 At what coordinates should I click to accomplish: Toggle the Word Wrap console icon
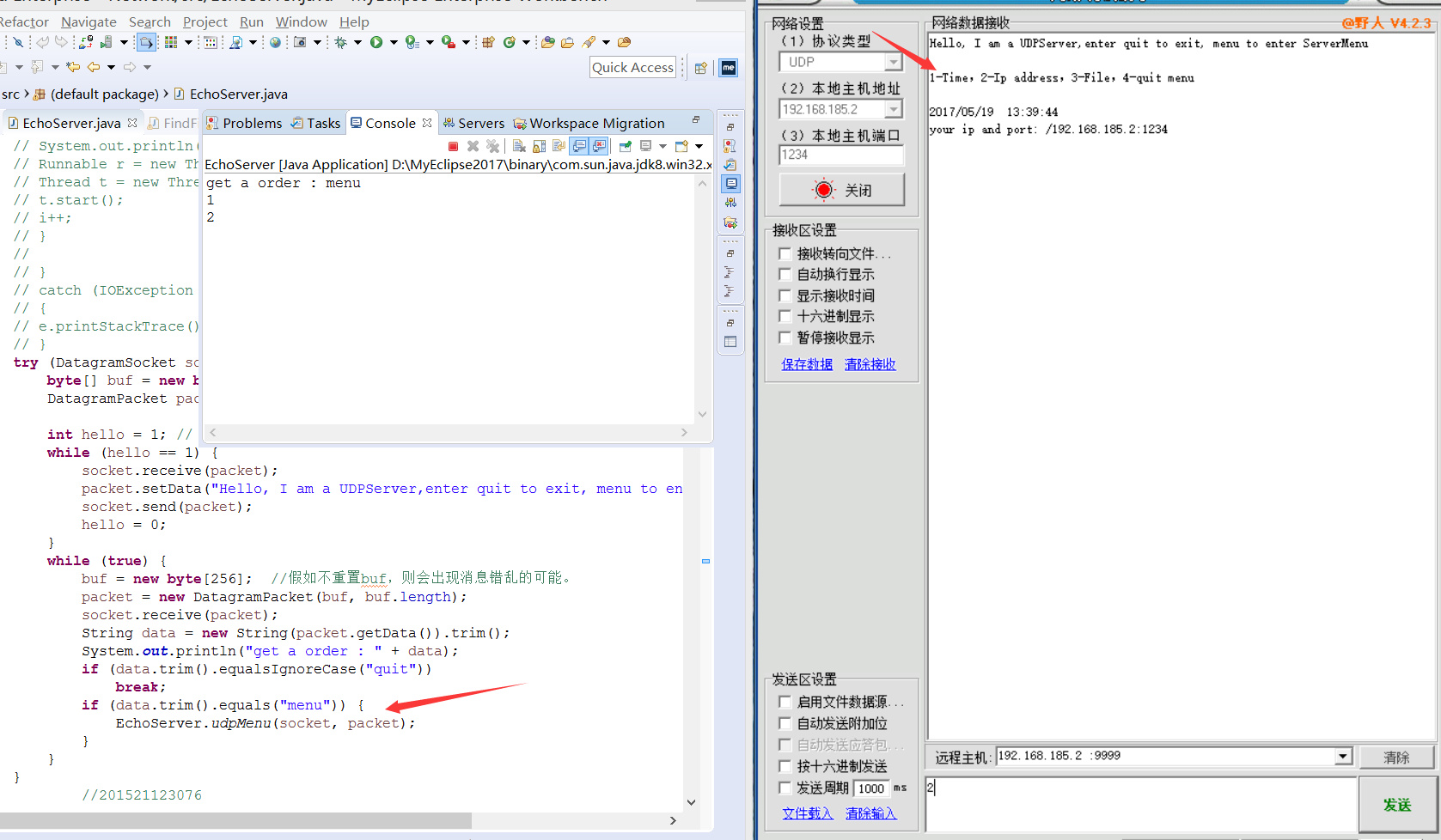[x=559, y=146]
